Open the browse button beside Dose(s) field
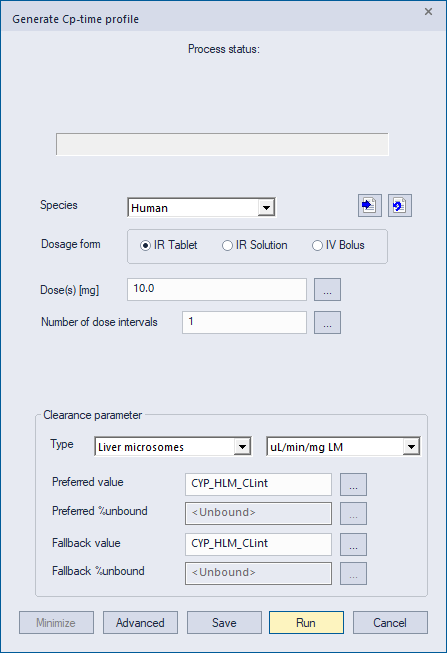The height and width of the screenshot is (653, 447). pos(327,289)
